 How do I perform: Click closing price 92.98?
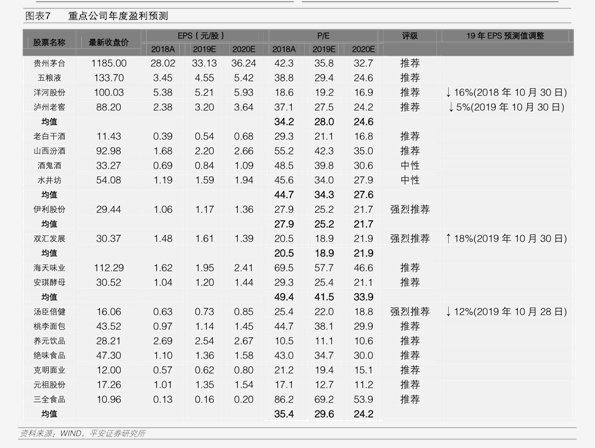(x=109, y=151)
